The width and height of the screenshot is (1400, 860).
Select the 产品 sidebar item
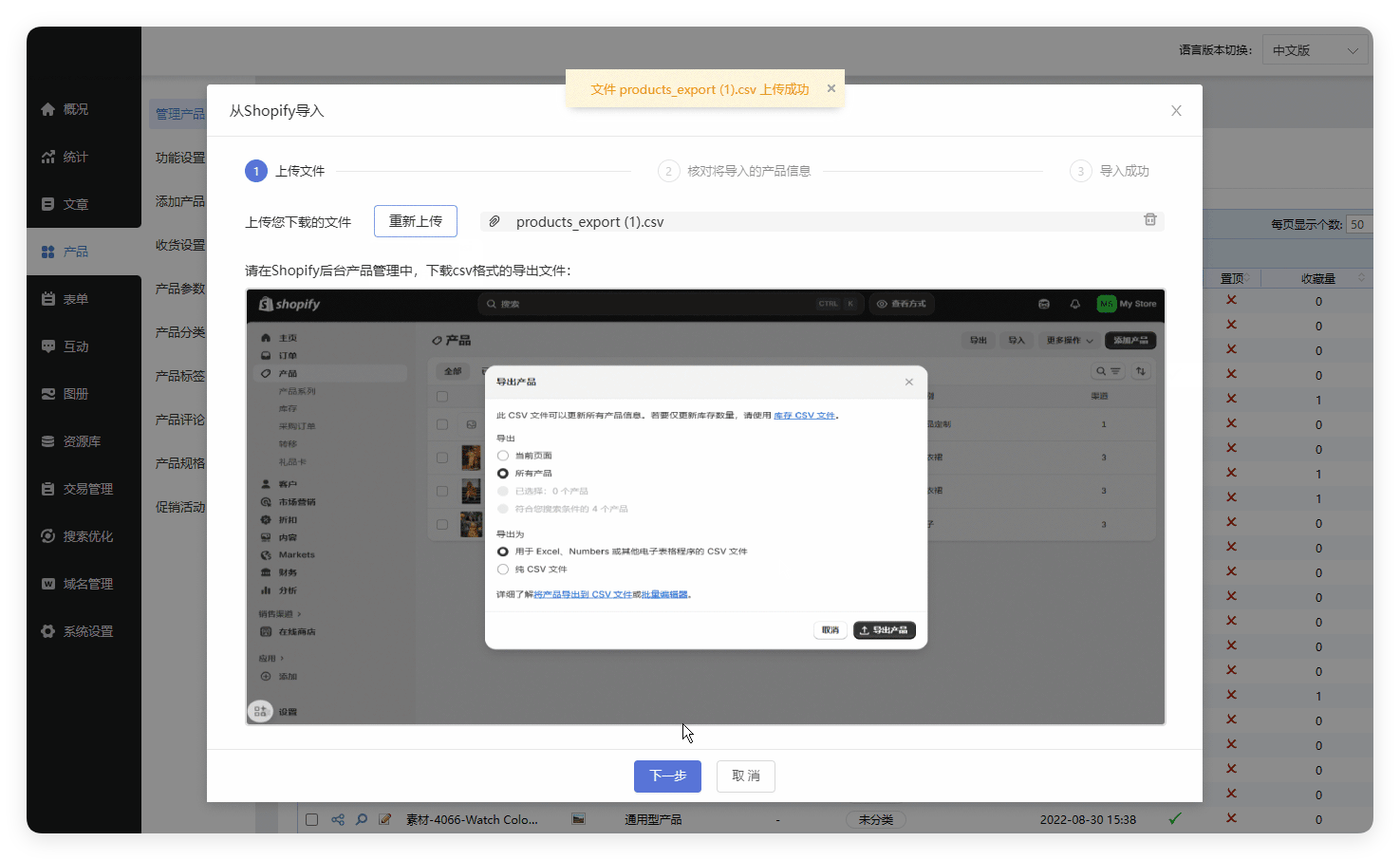pyautogui.click(x=84, y=252)
